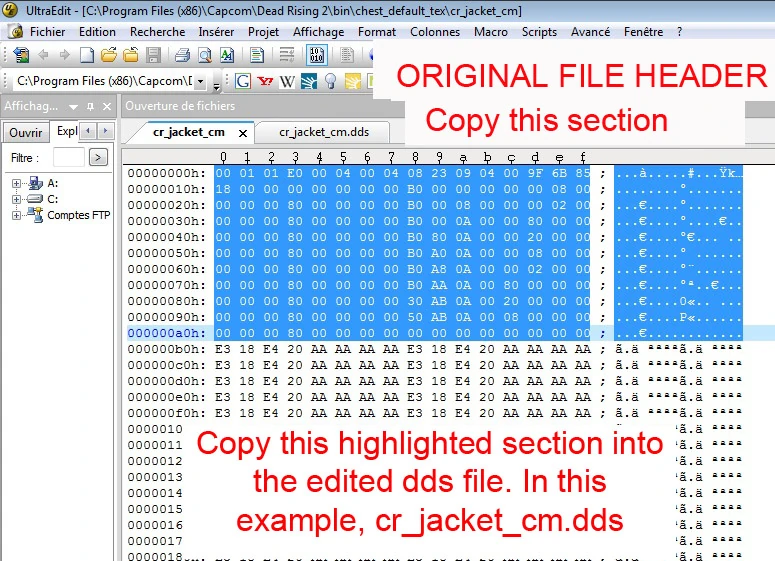Viewport: 775px width, 561px height.
Task: Click the Comptes FTP label in tree
Action: (x=79, y=215)
